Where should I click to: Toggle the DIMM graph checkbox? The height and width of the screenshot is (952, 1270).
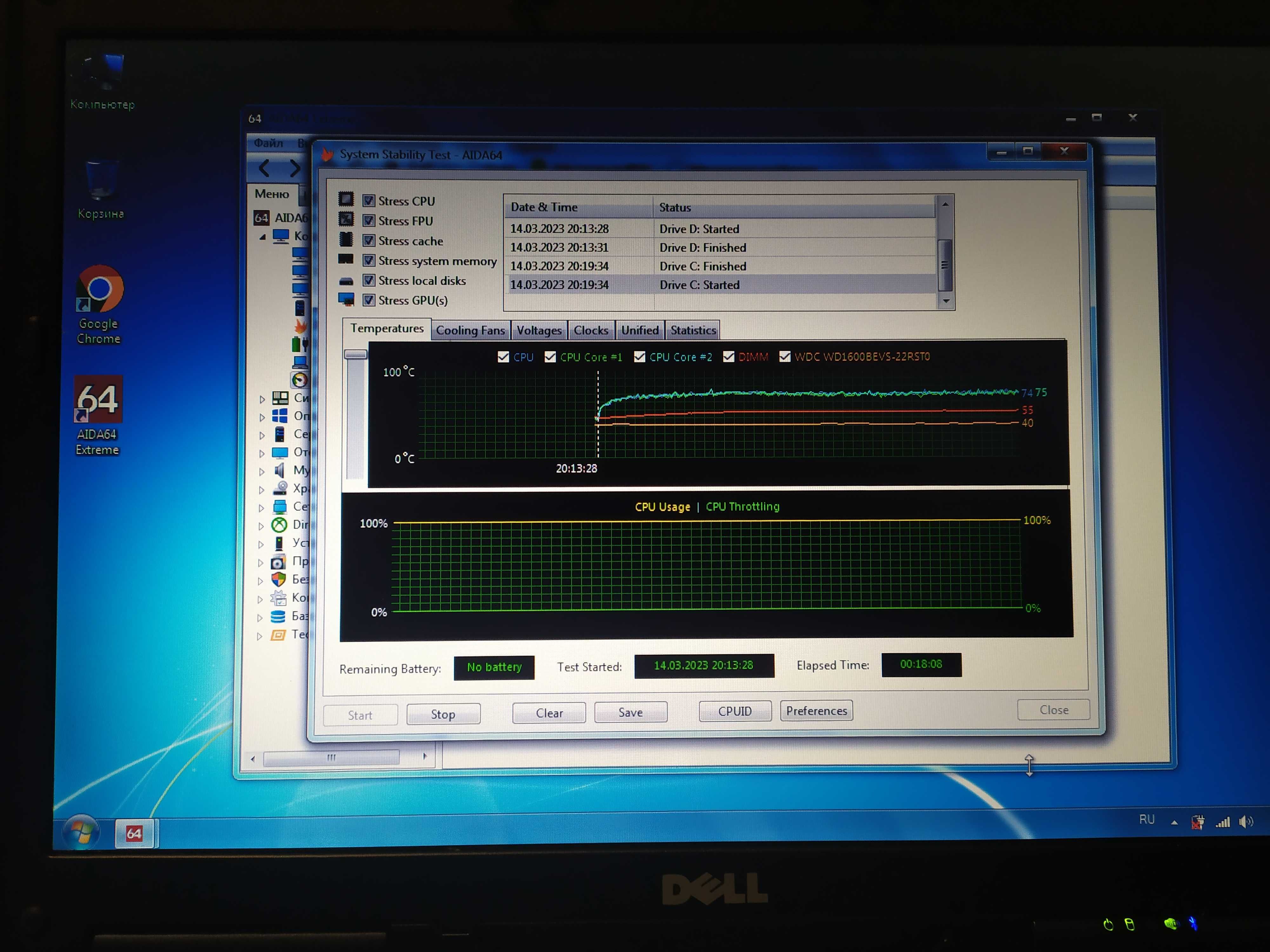pos(729,357)
